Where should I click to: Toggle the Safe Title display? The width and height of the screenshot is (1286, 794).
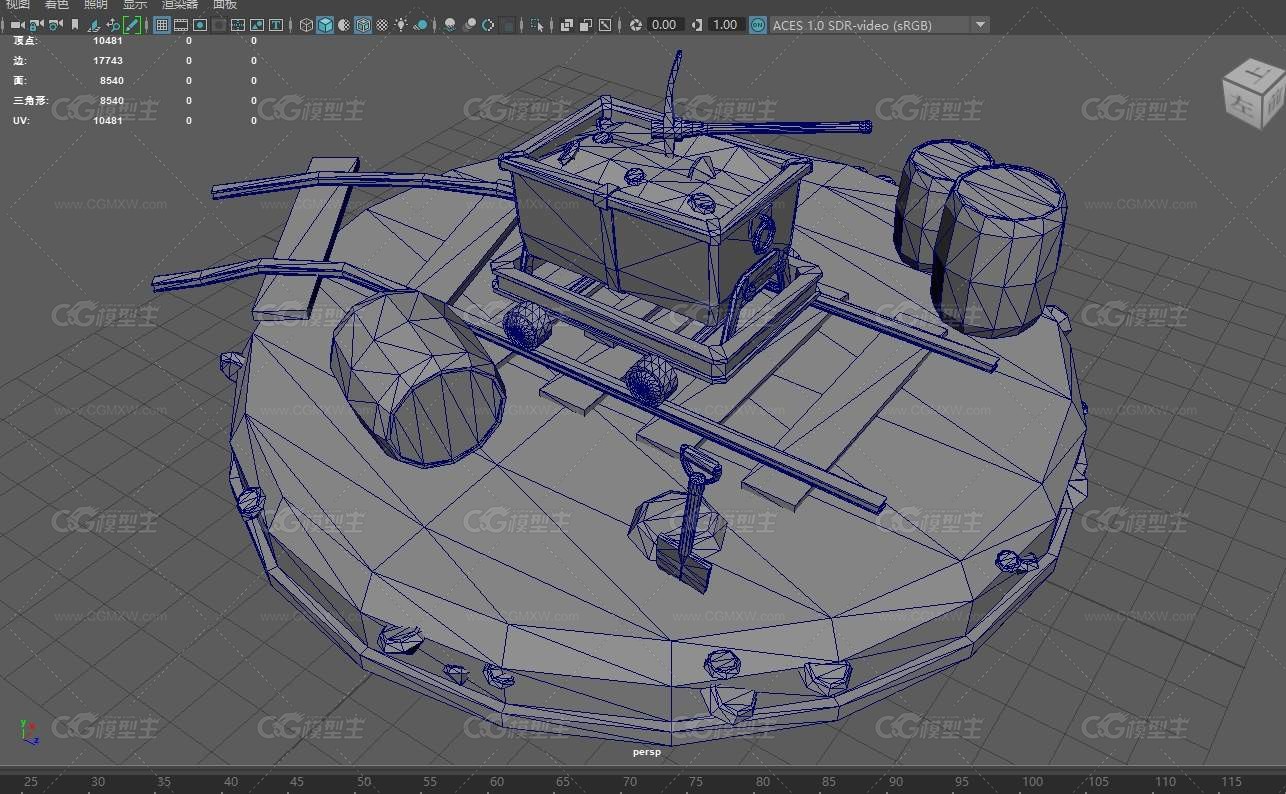276,25
